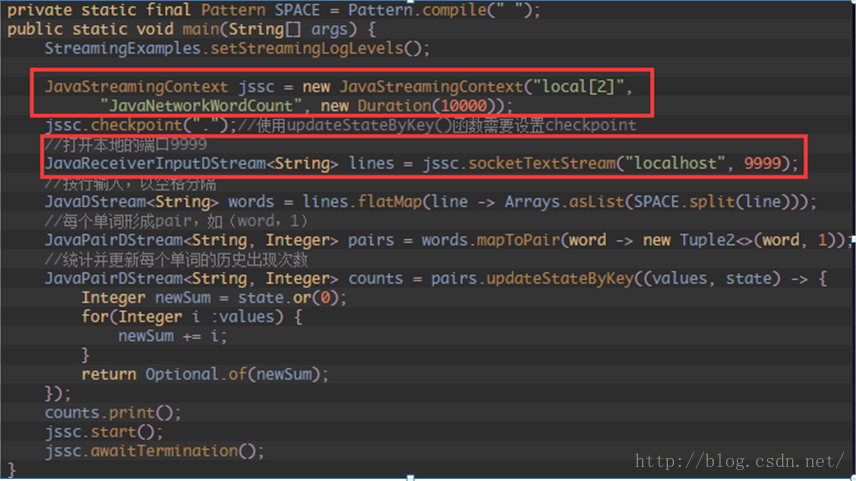Click the closing '});' lambda line
Screen dimensions: 856x481
(x=58, y=394)
